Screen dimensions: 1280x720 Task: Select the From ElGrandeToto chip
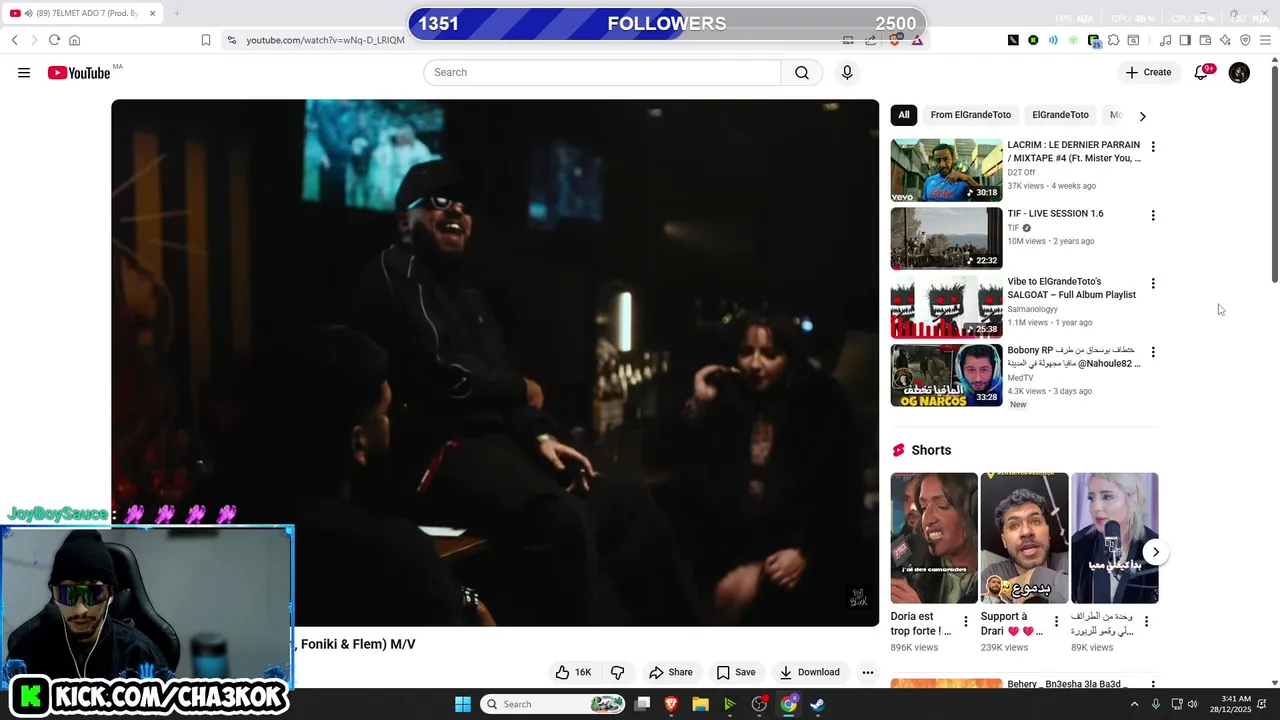tap(970, 115)
